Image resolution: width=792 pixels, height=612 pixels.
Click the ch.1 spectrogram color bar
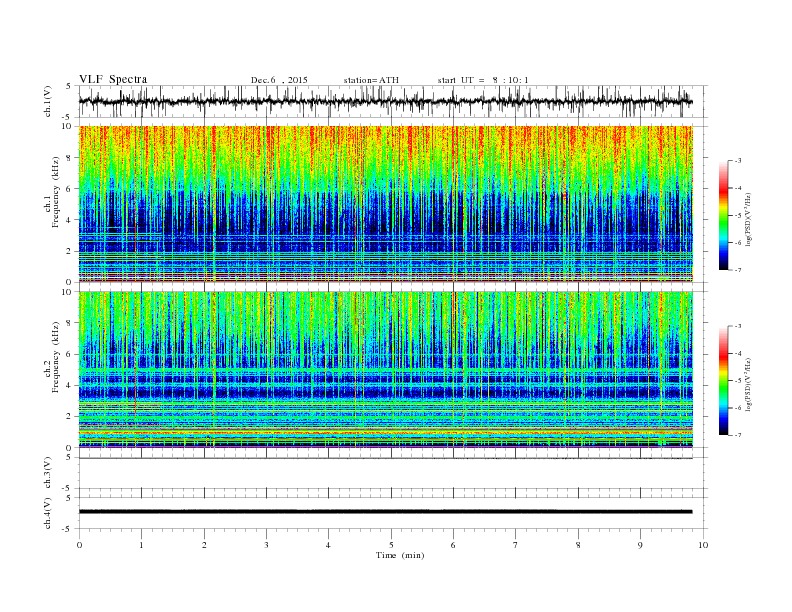723,215
